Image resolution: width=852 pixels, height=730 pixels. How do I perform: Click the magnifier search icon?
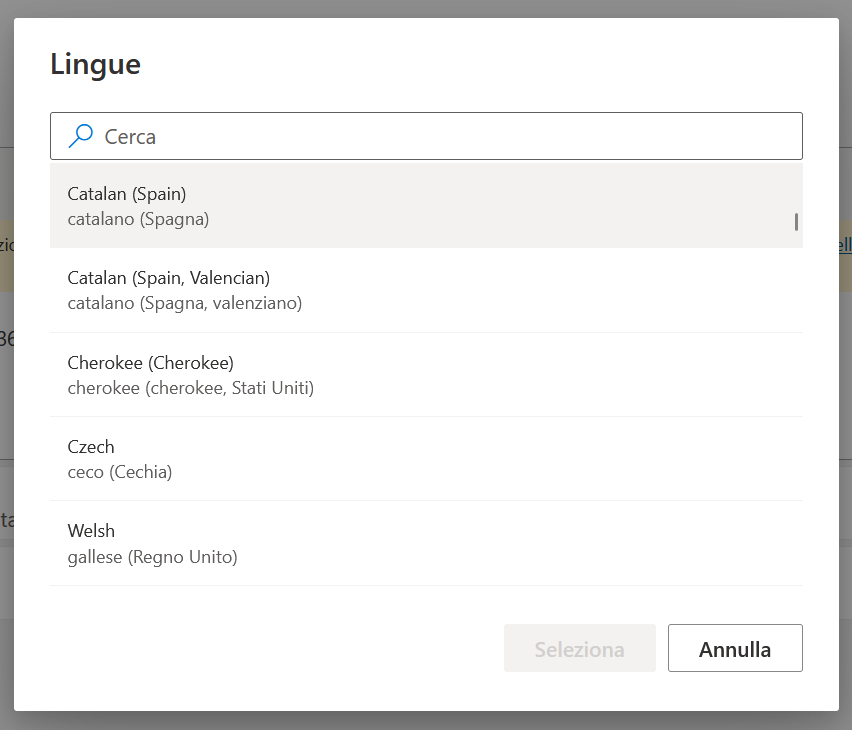(80, 136)
